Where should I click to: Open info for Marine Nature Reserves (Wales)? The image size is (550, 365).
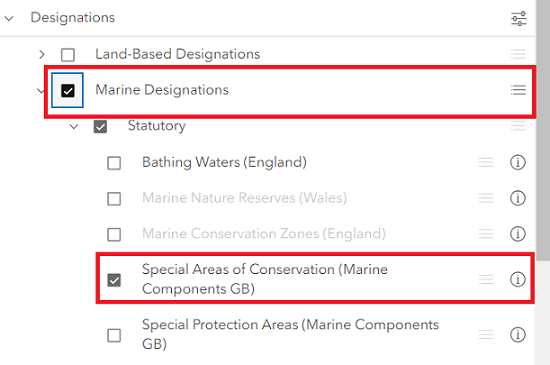click(517, 198)
